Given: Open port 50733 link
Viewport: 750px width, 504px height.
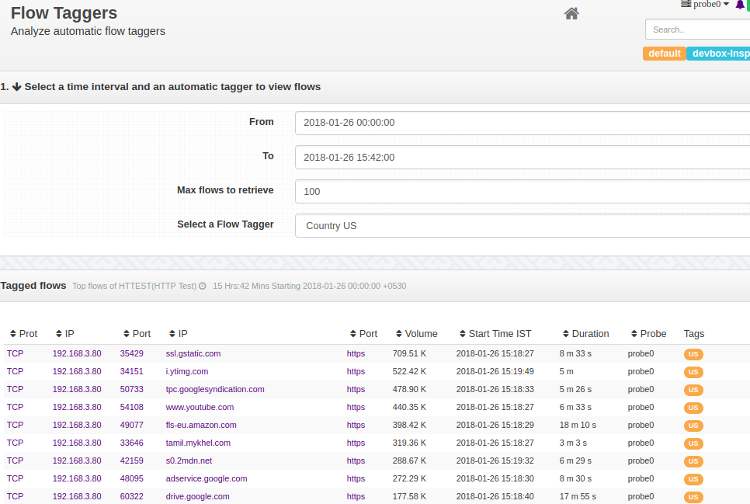Looking at the screenshot, I should (x=132, y=389).
